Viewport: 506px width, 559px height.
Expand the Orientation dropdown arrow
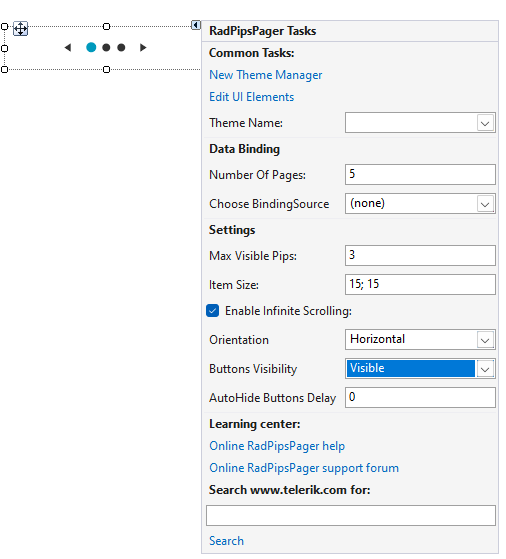pos(485,340)
